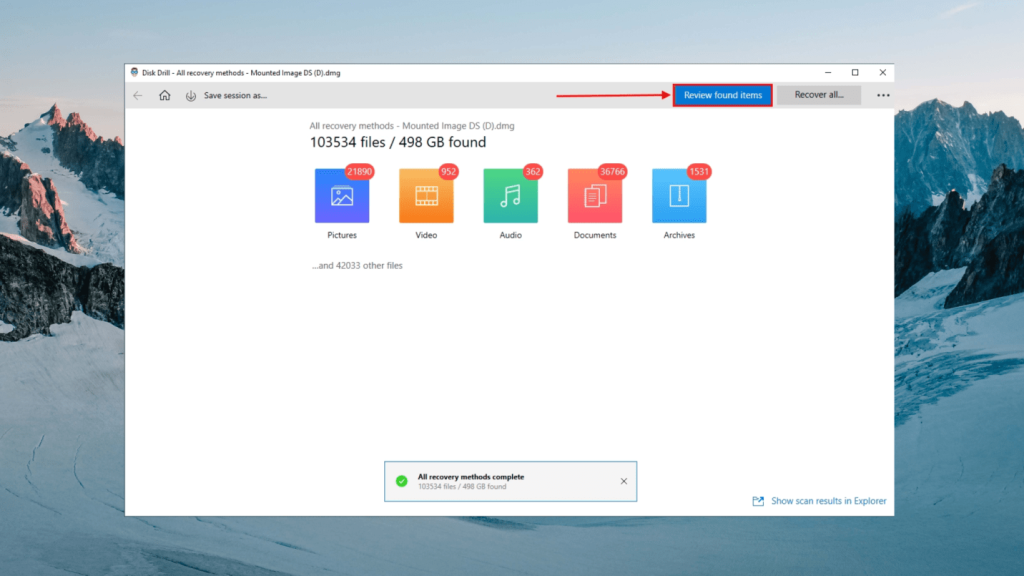The image size is (1024, 576).
Task: Click the session power icon near Save session
Action: pyautogui.click(x=190, y=95)
